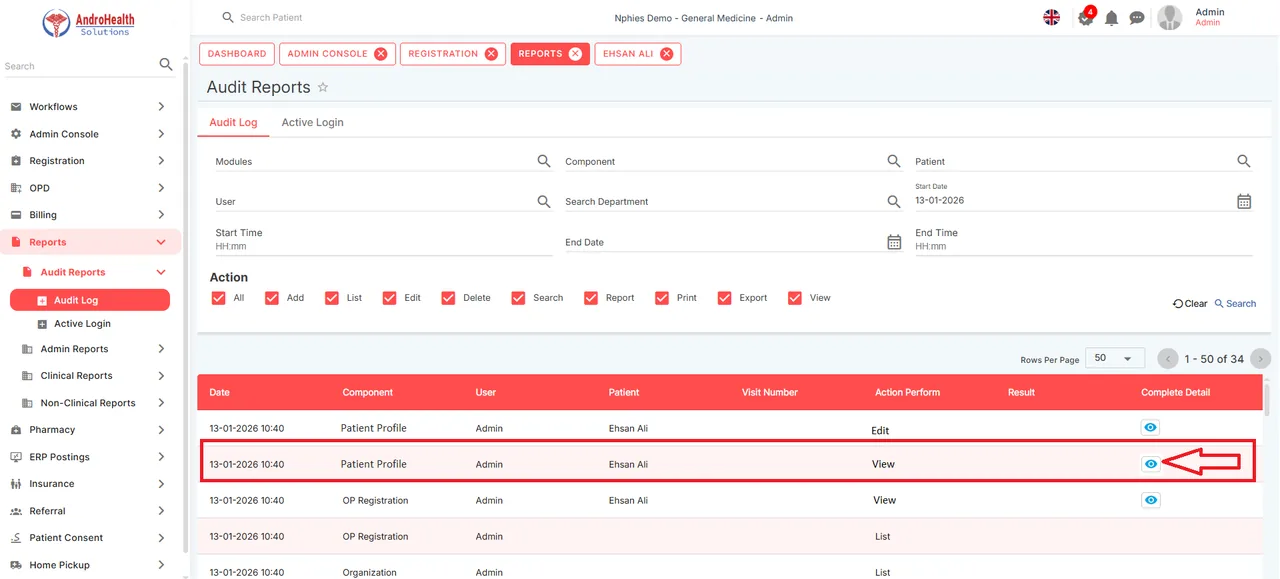
Task: Open the Rows Per Page dropdown
Action: pyautogui.click(x=1115, y=358)
